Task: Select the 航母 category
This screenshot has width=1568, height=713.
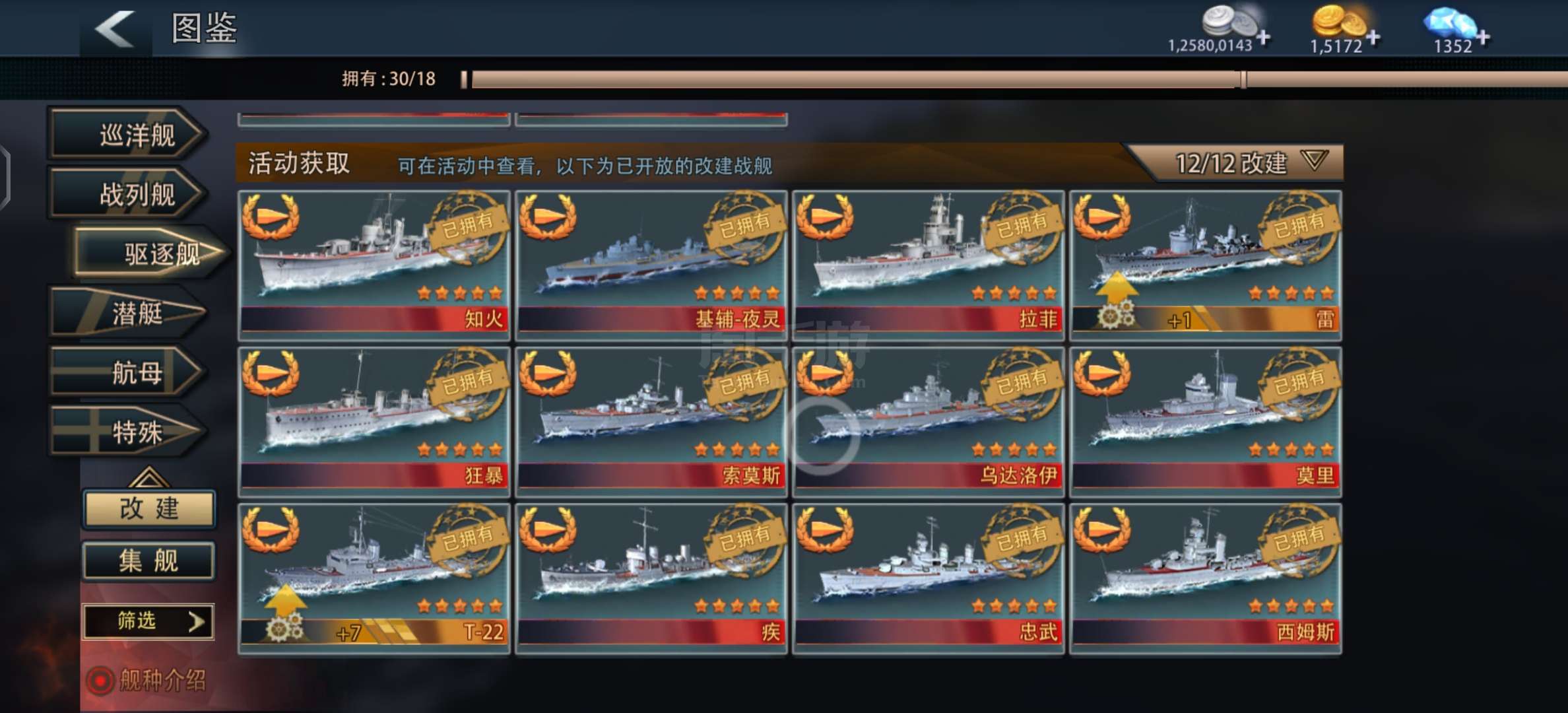Action: [x=129, y=373]
